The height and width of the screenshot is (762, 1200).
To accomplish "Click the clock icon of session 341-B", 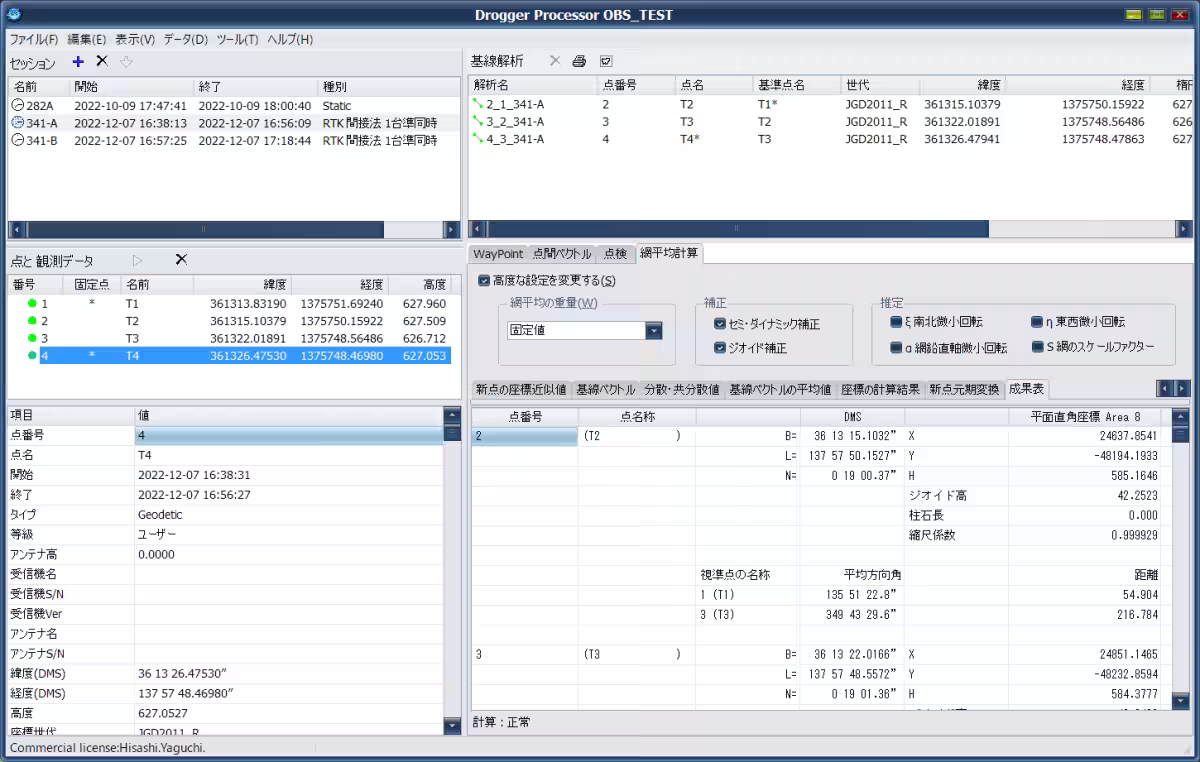I will point(18,140).
